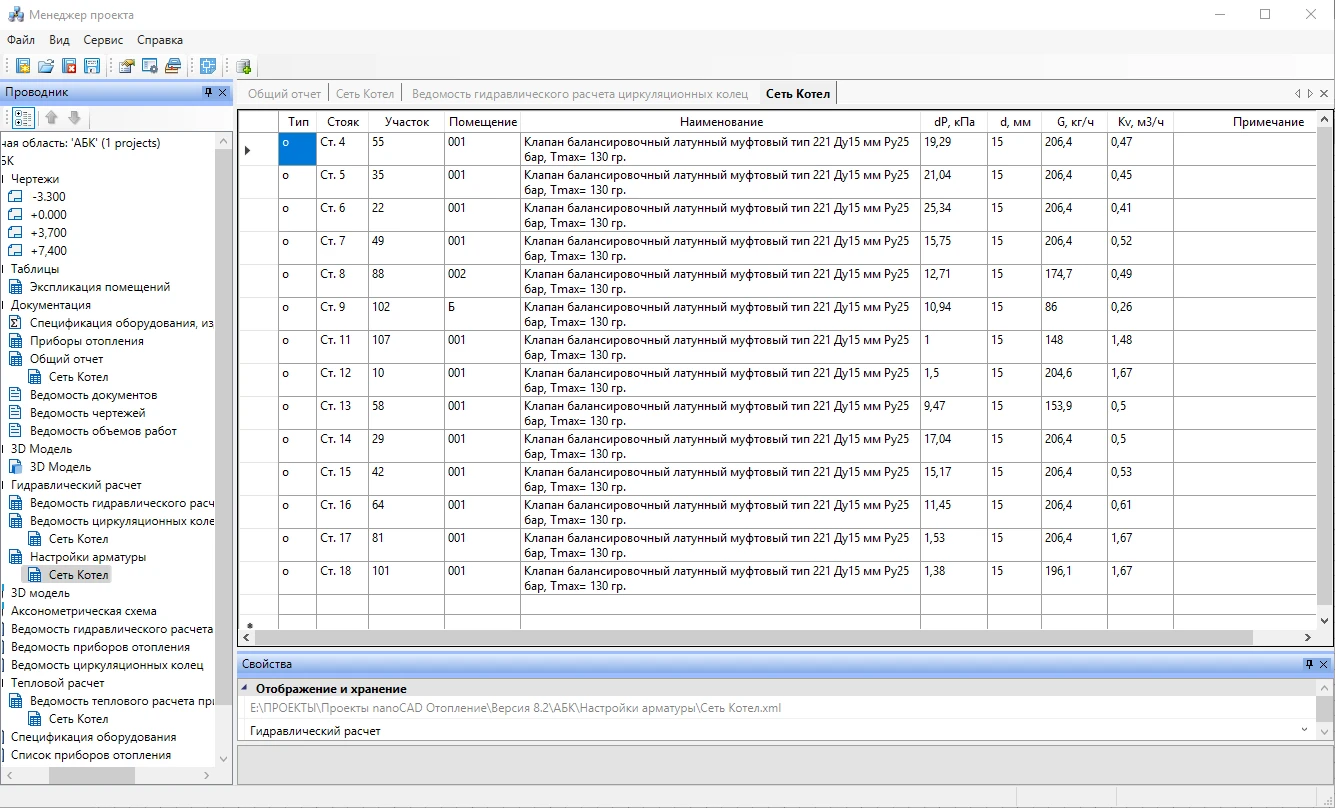The image size is (1335, 808).
Task: Open the 'Гидравлический расчет' dropdown in properties
Action: (x=1304, y=731)
